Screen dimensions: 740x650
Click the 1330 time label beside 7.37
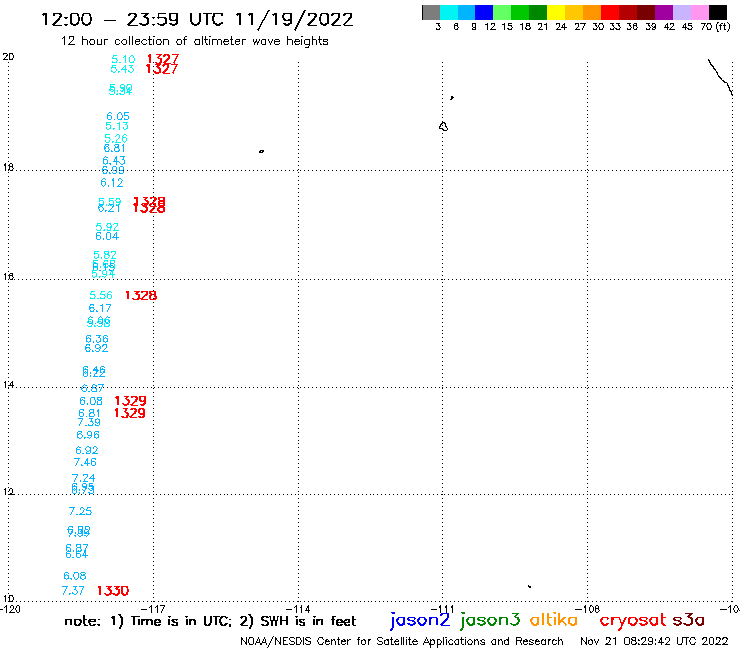click(113, 591)
